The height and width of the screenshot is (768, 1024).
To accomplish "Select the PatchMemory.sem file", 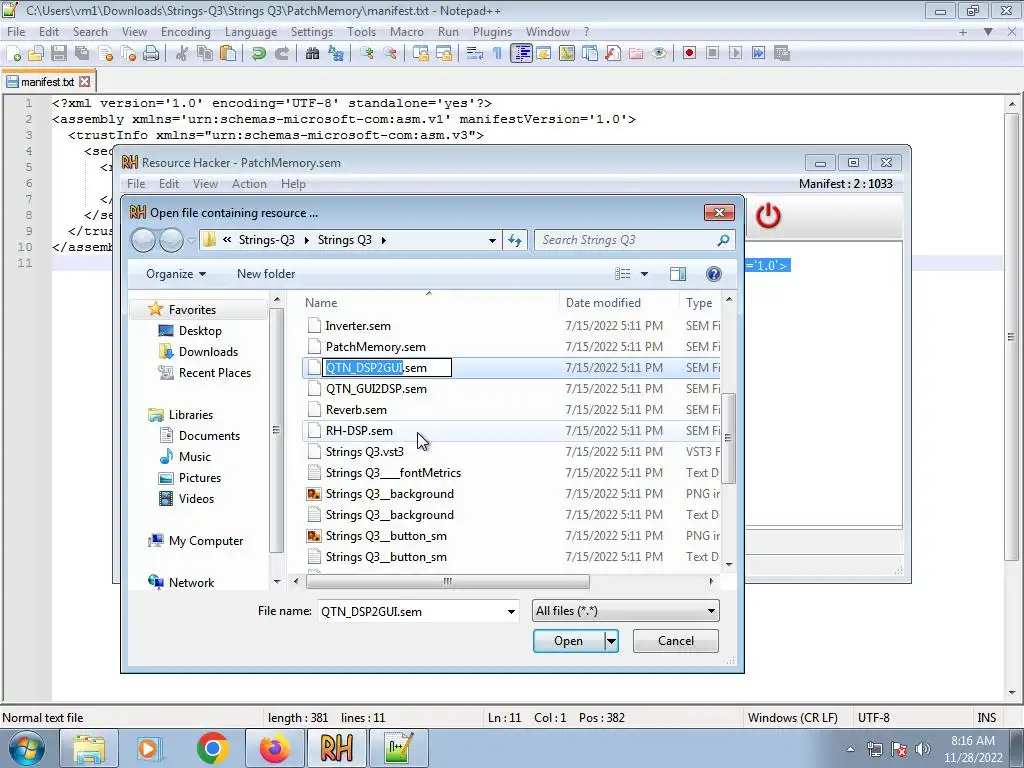I will (x=376, y=347).
